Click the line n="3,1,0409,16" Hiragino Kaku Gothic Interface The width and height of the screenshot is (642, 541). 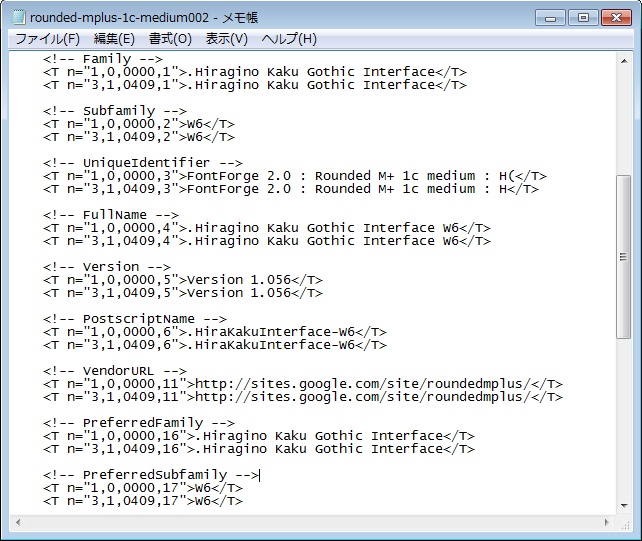coord(259,449)
